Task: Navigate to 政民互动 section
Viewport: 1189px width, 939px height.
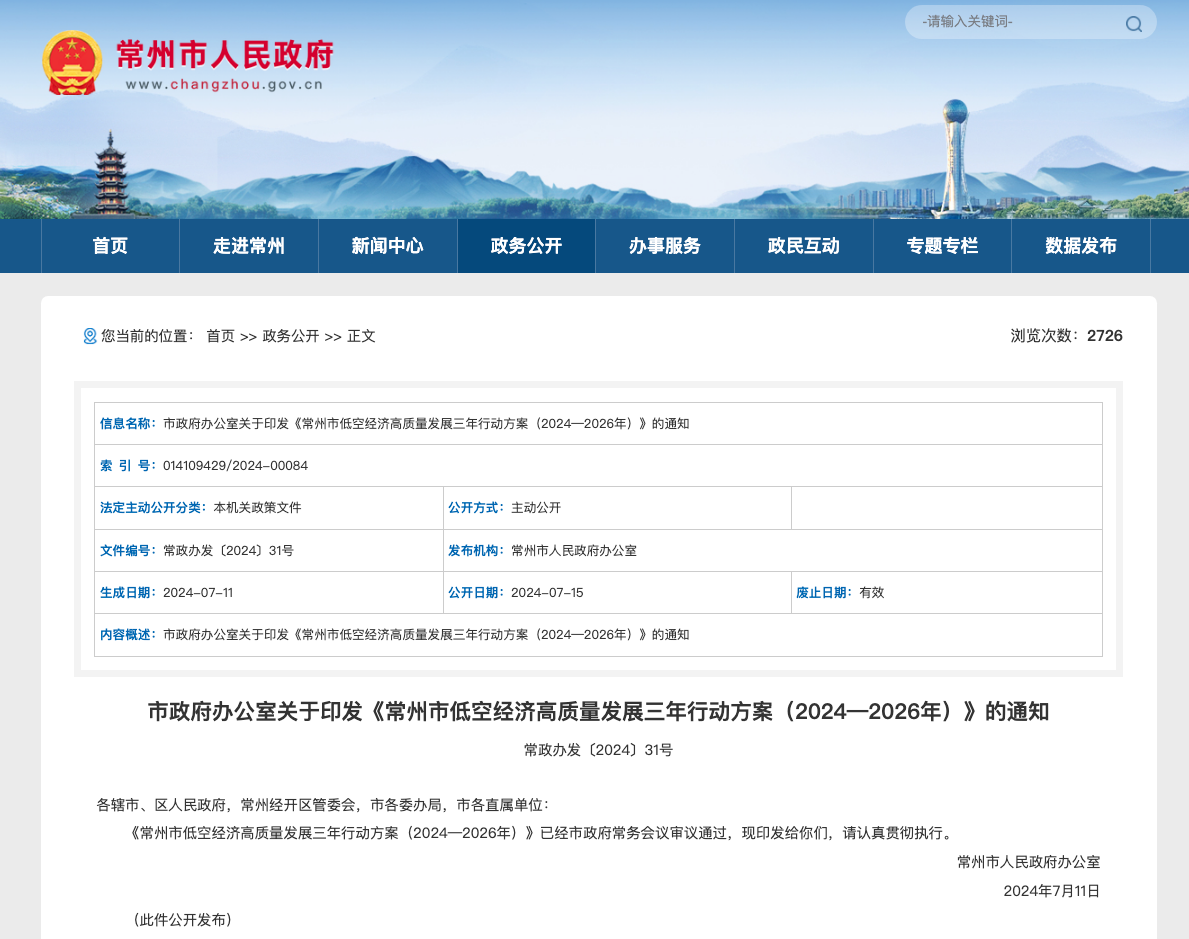Action: pyautogui.click(x=804, y=246)
